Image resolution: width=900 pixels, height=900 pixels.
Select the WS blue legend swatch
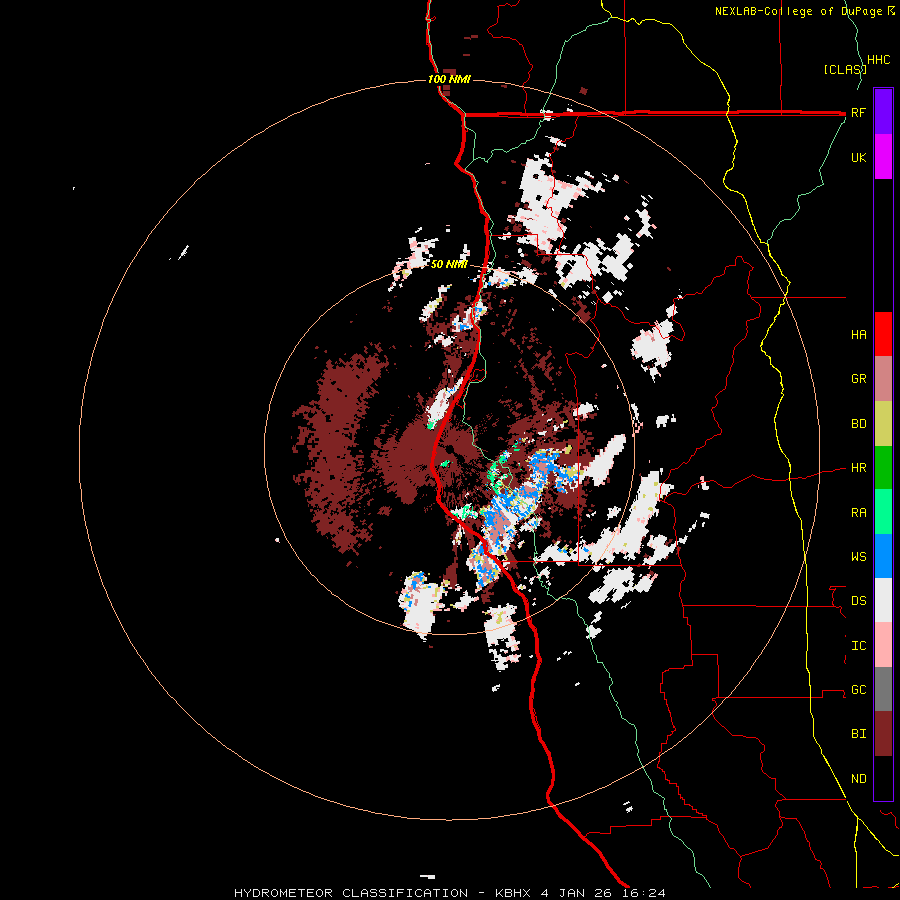[x=883, y=556]
